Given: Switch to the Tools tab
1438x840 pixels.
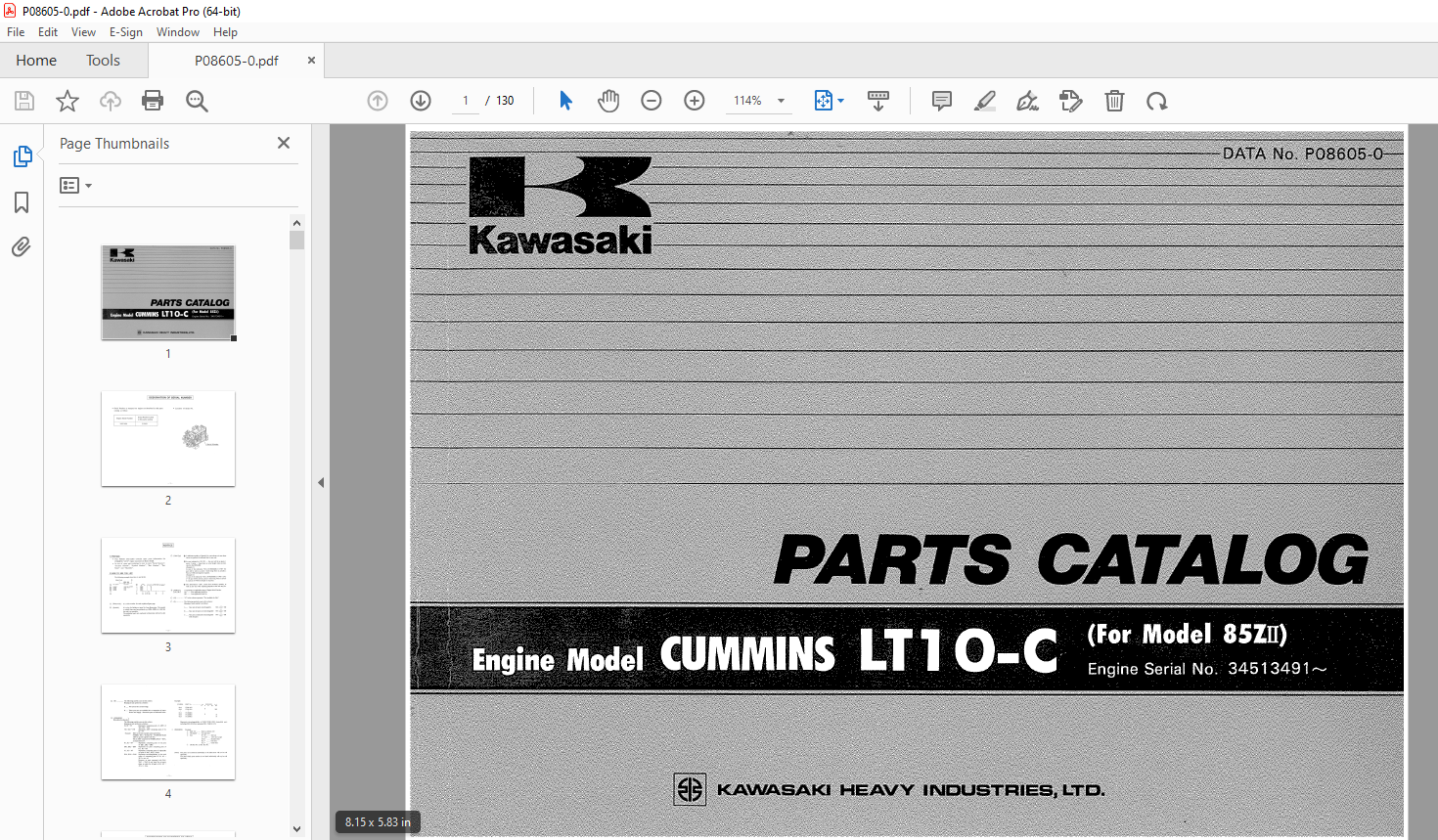Looking at the screenshot, I should (x=103, y=61).
